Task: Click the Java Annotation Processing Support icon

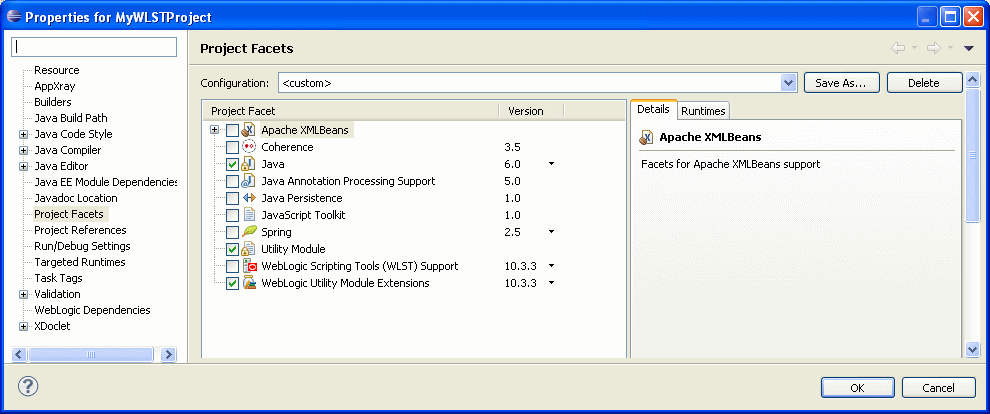Action: (x=249, y=181)
